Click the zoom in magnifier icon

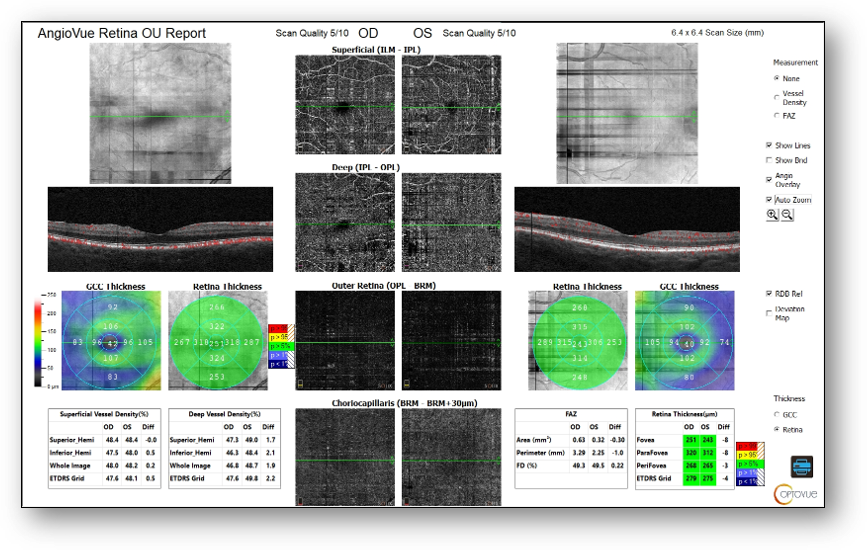pos(772,215)
